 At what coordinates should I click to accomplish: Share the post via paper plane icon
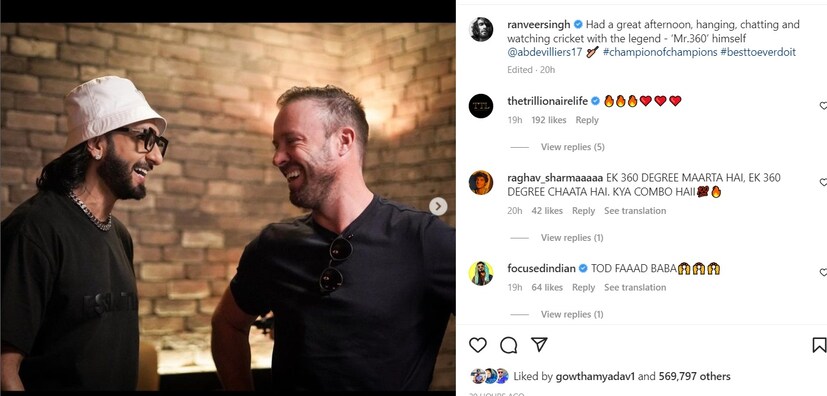(538, 344)
